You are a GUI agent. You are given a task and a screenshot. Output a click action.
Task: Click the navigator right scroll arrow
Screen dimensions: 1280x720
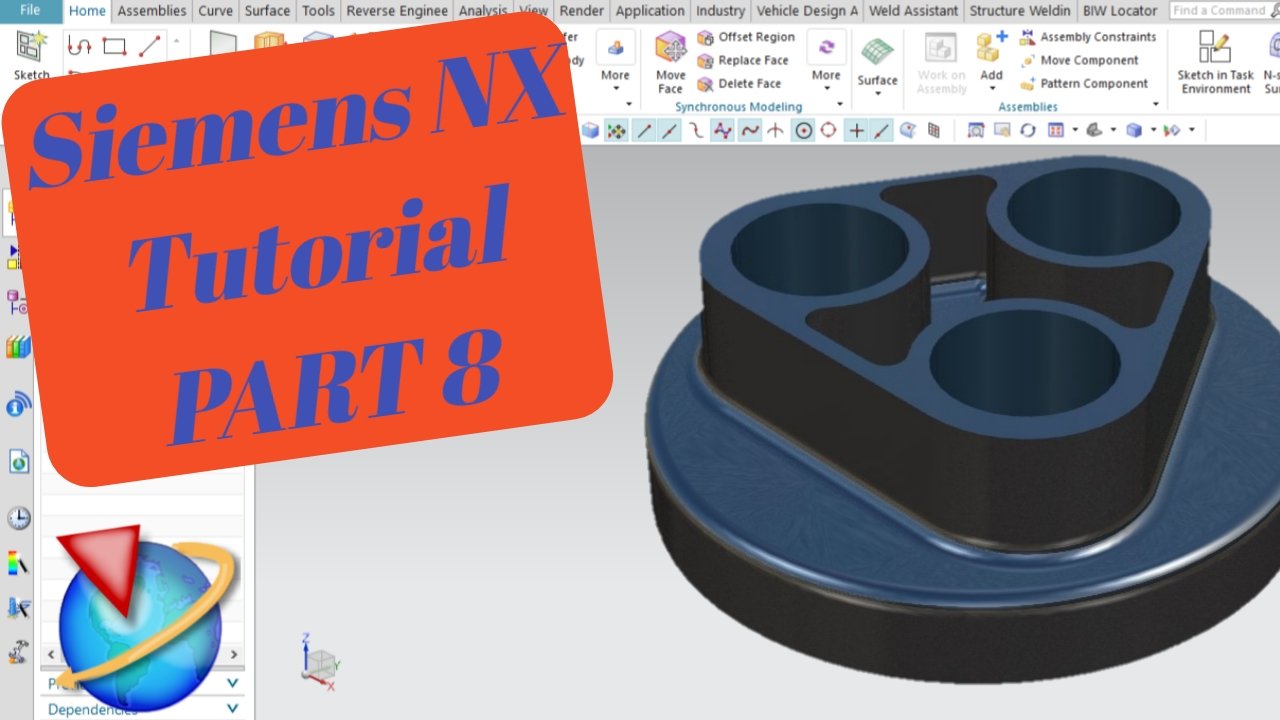[x=235, y=654]
